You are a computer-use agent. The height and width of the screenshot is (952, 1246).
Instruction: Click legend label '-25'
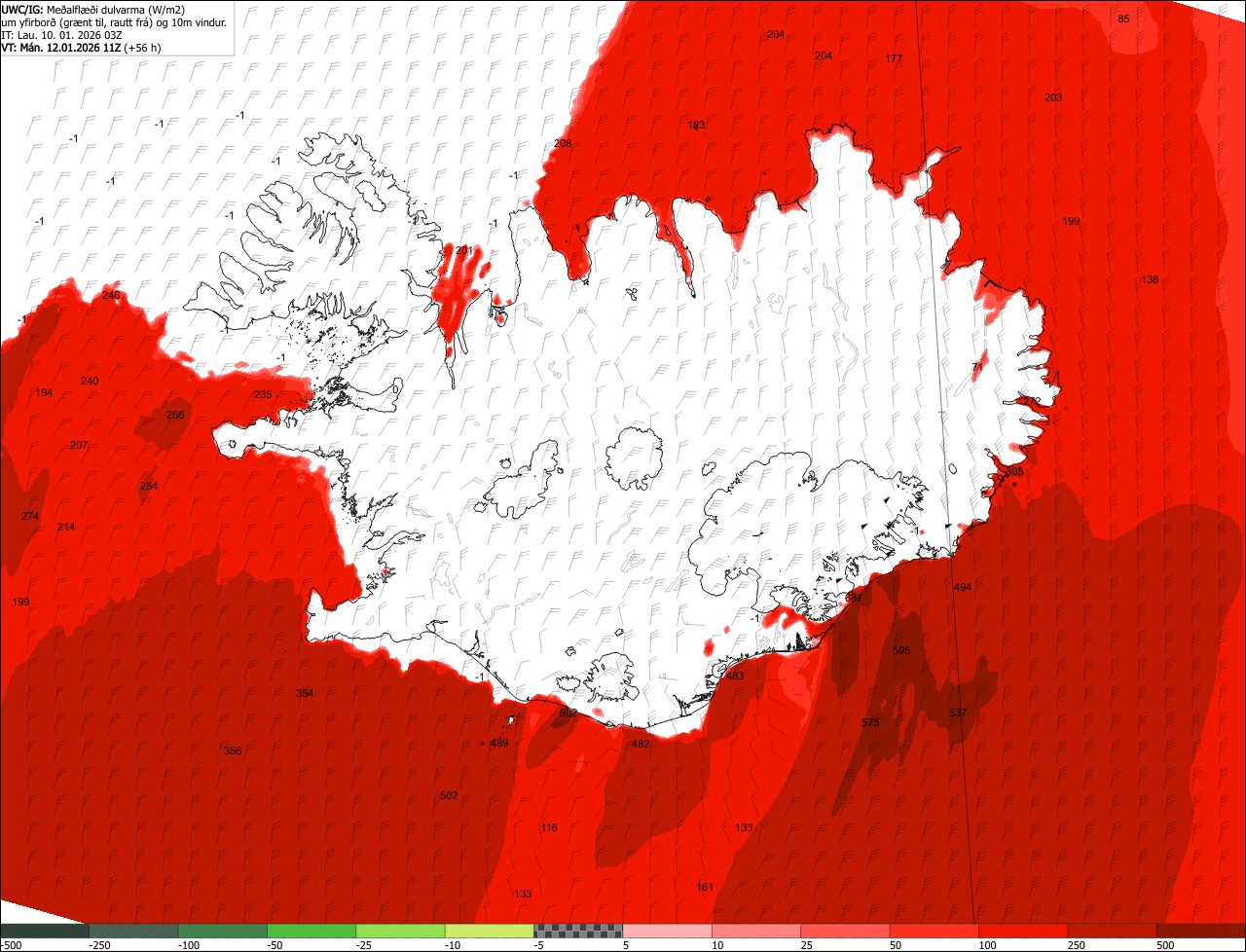[x=364, y=945]
